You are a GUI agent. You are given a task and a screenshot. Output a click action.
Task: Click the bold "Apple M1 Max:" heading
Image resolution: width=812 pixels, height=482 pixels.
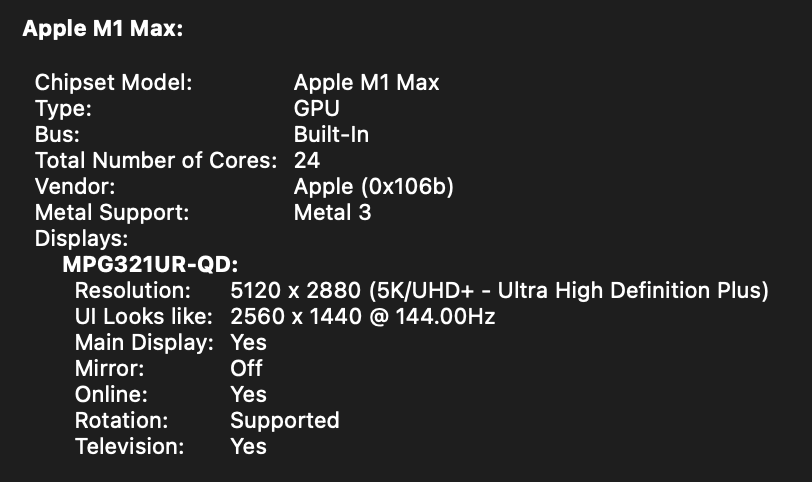[x=103, y=29]
